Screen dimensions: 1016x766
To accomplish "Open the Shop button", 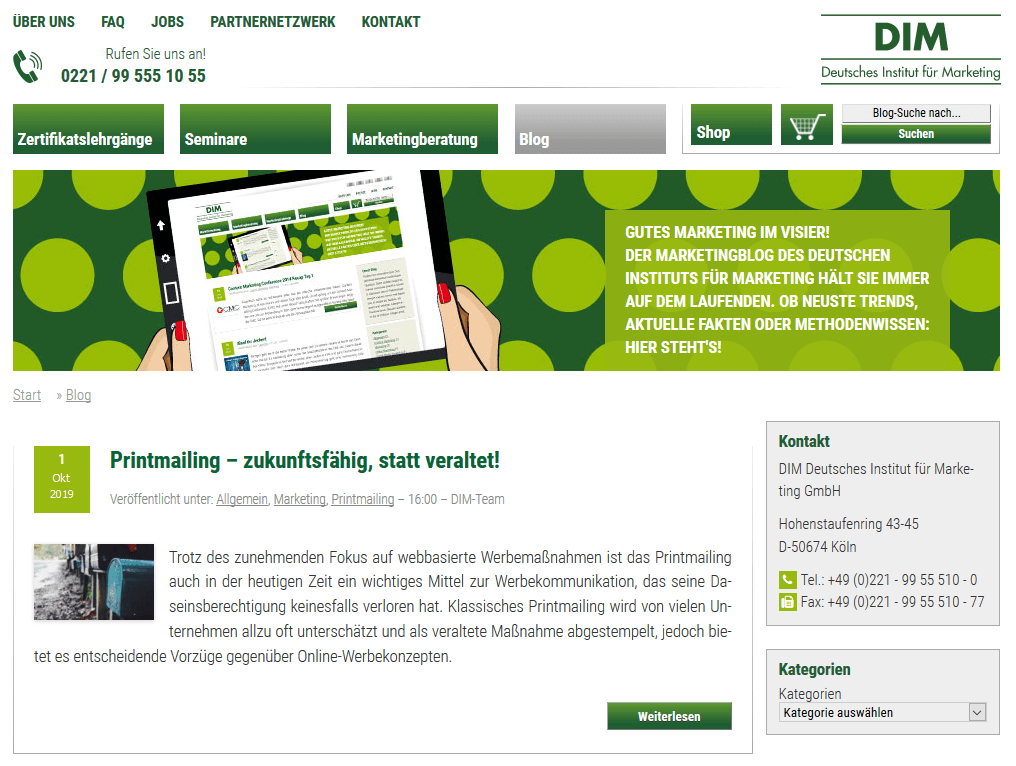I will point(732,125).
